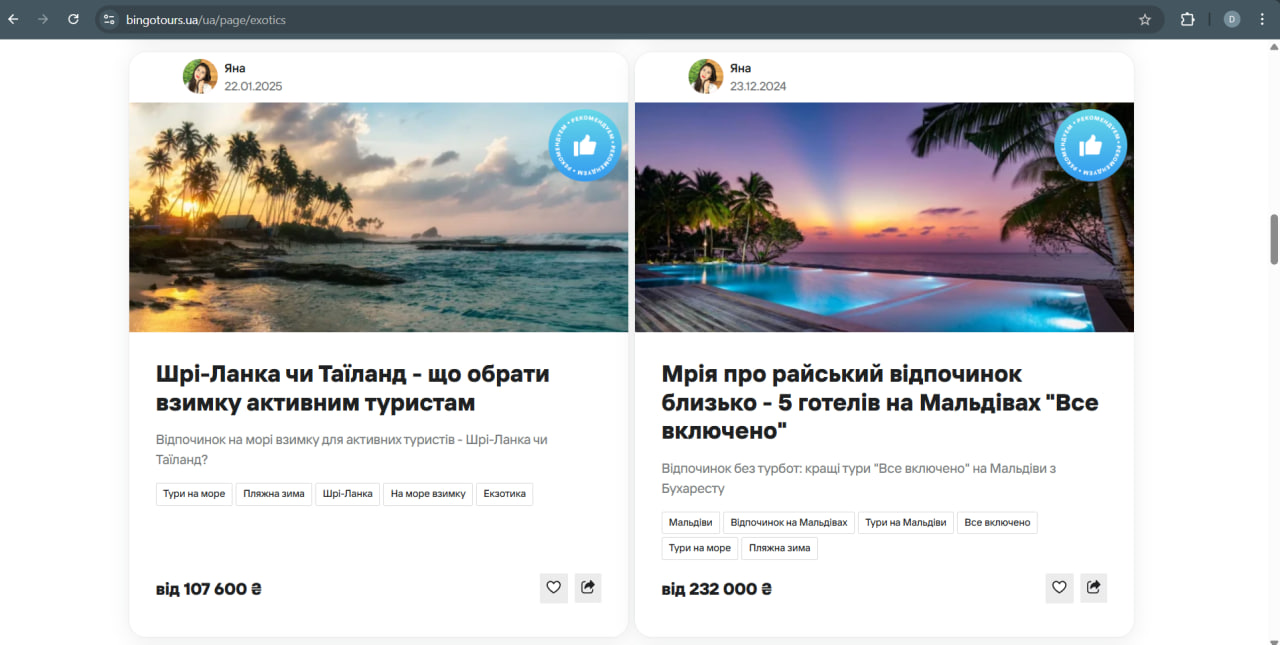Click price 'від 107 600 ₴'
Image resolution: width=1280 pixels, height=645 pixels.
(209, 589)
